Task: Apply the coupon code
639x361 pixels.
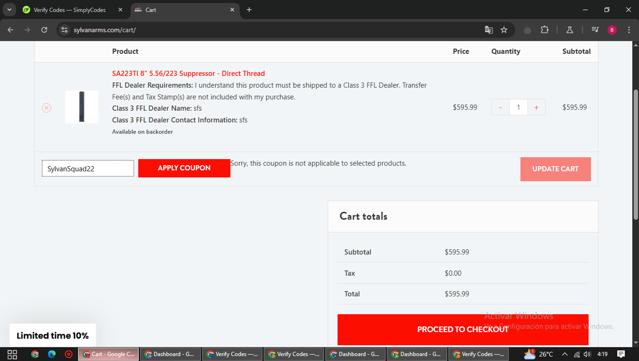Action: (184, 168)
